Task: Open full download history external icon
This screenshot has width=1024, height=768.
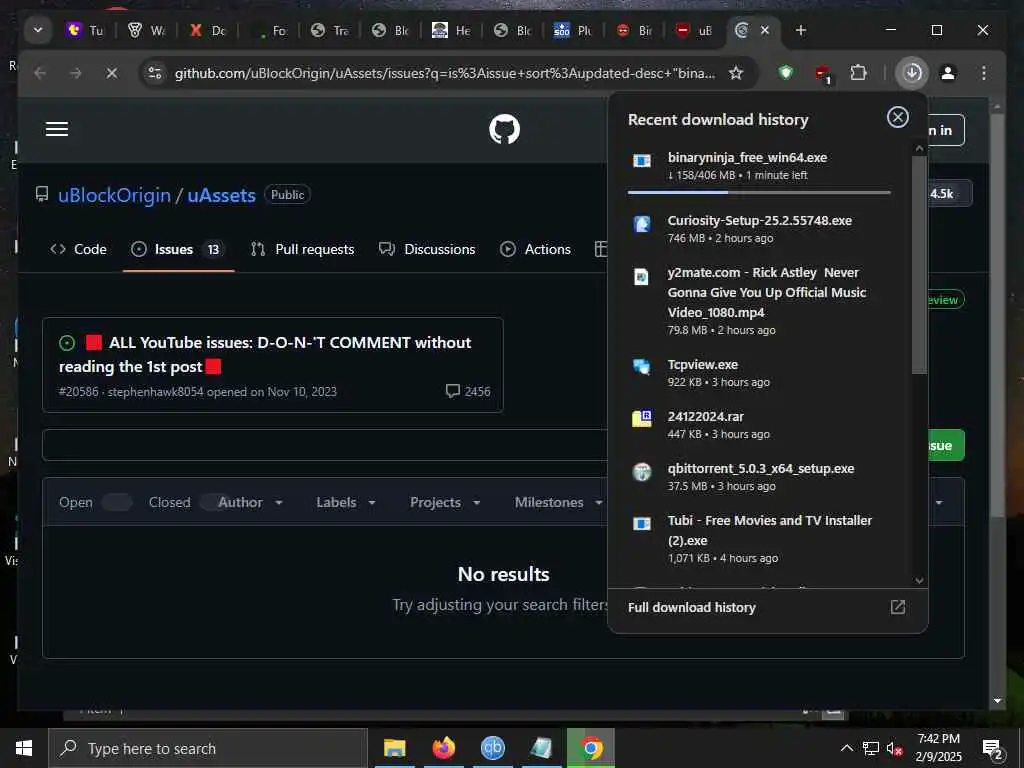Action: 898,607
